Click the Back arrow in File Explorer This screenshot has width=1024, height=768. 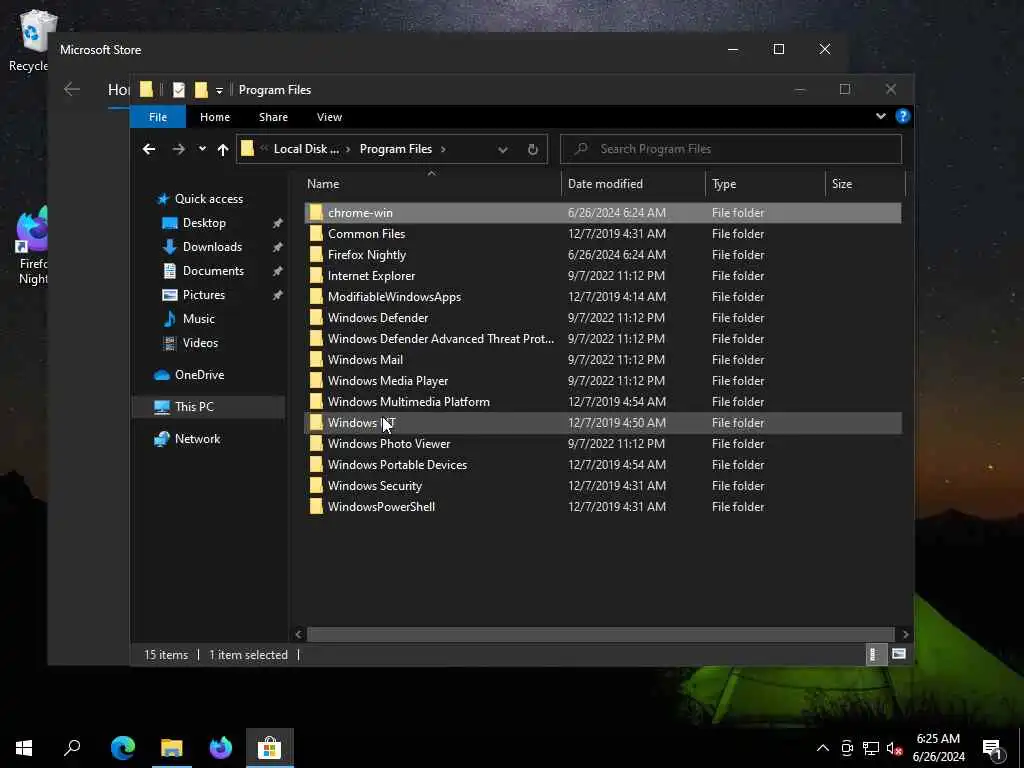pyautogui.click(x=149, y=149)
